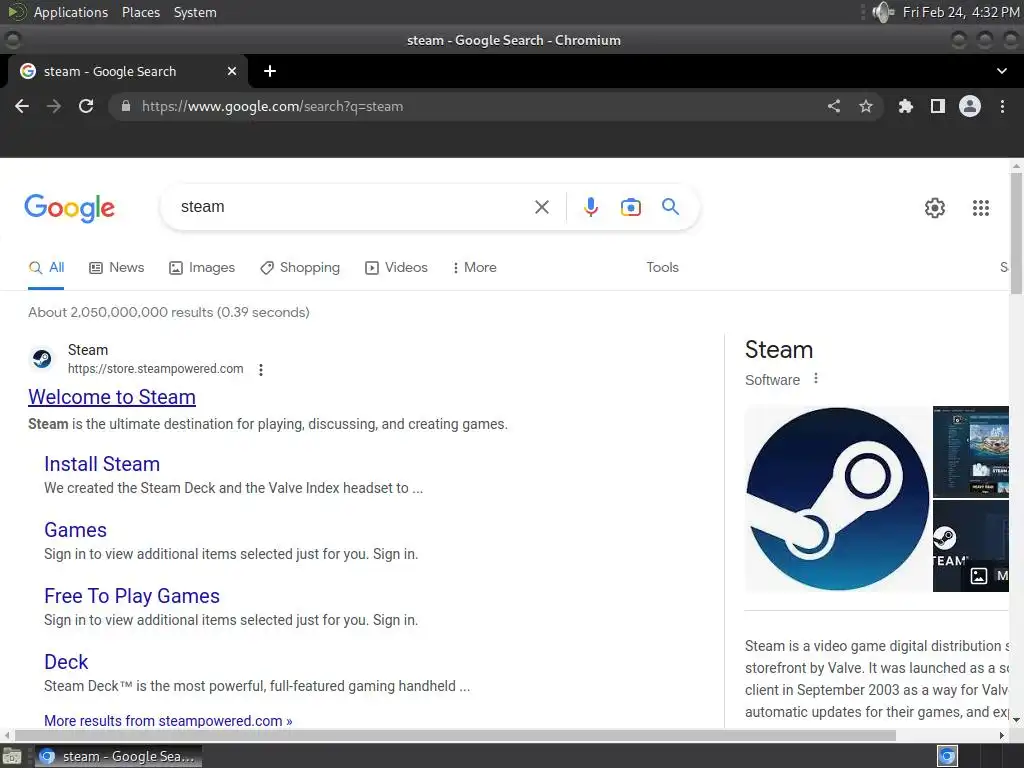Screen dimensions: 1024x768
Task: Start voice search with the microphone icon
Action: [x=591, y=207]
